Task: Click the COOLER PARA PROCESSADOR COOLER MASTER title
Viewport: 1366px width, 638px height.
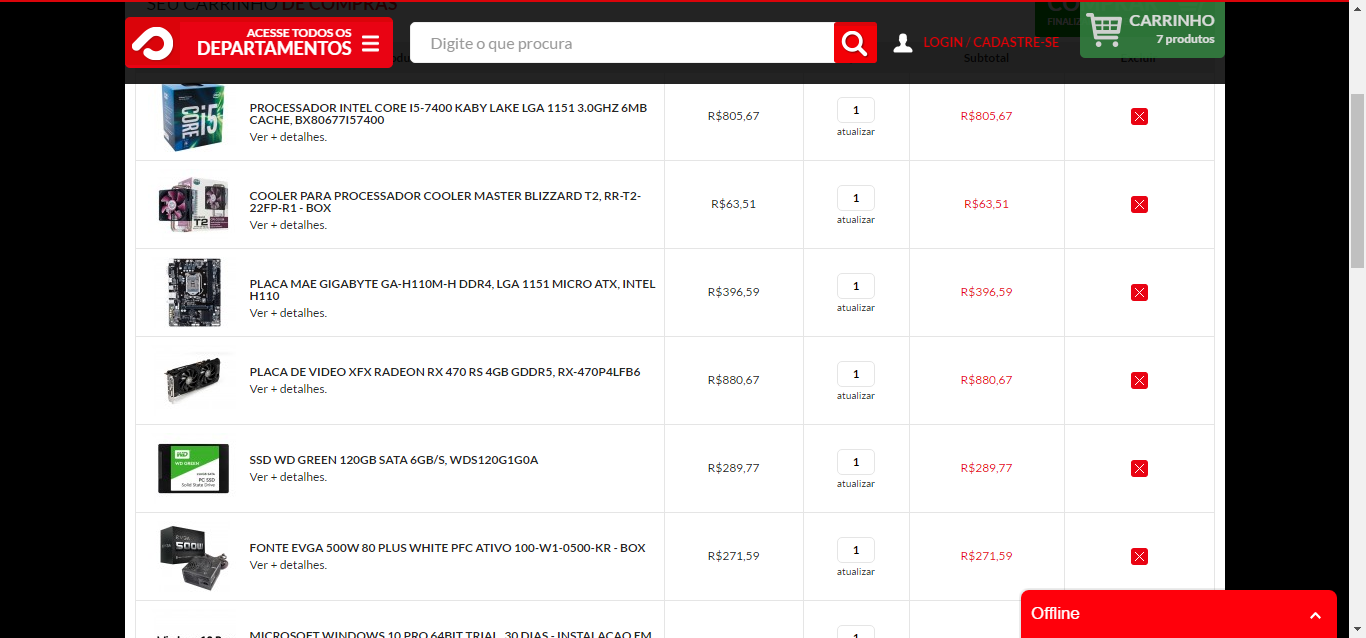Action: tap(446, 202)
